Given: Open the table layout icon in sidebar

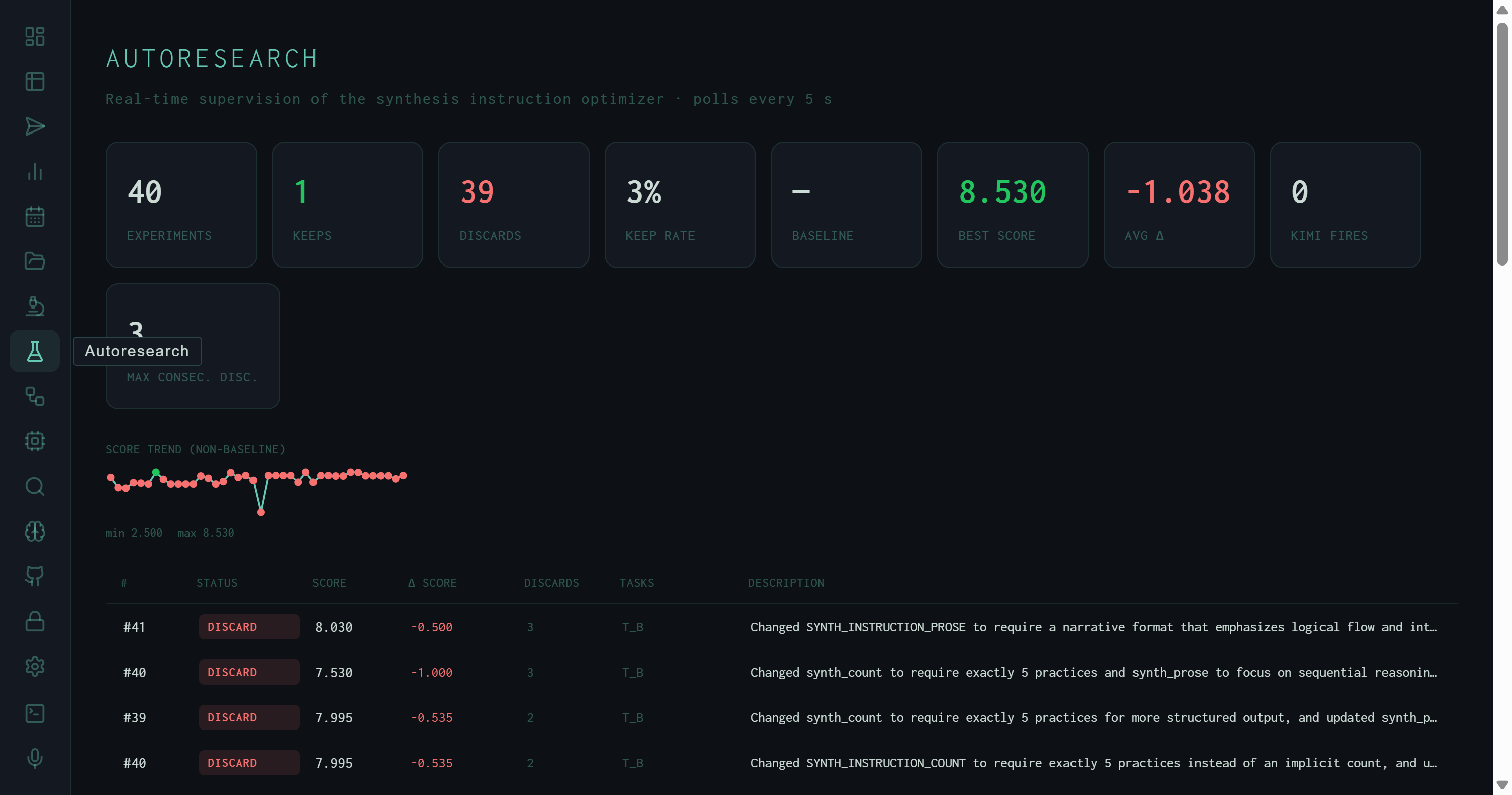Looking at the screenshot, I should (35, 82).
